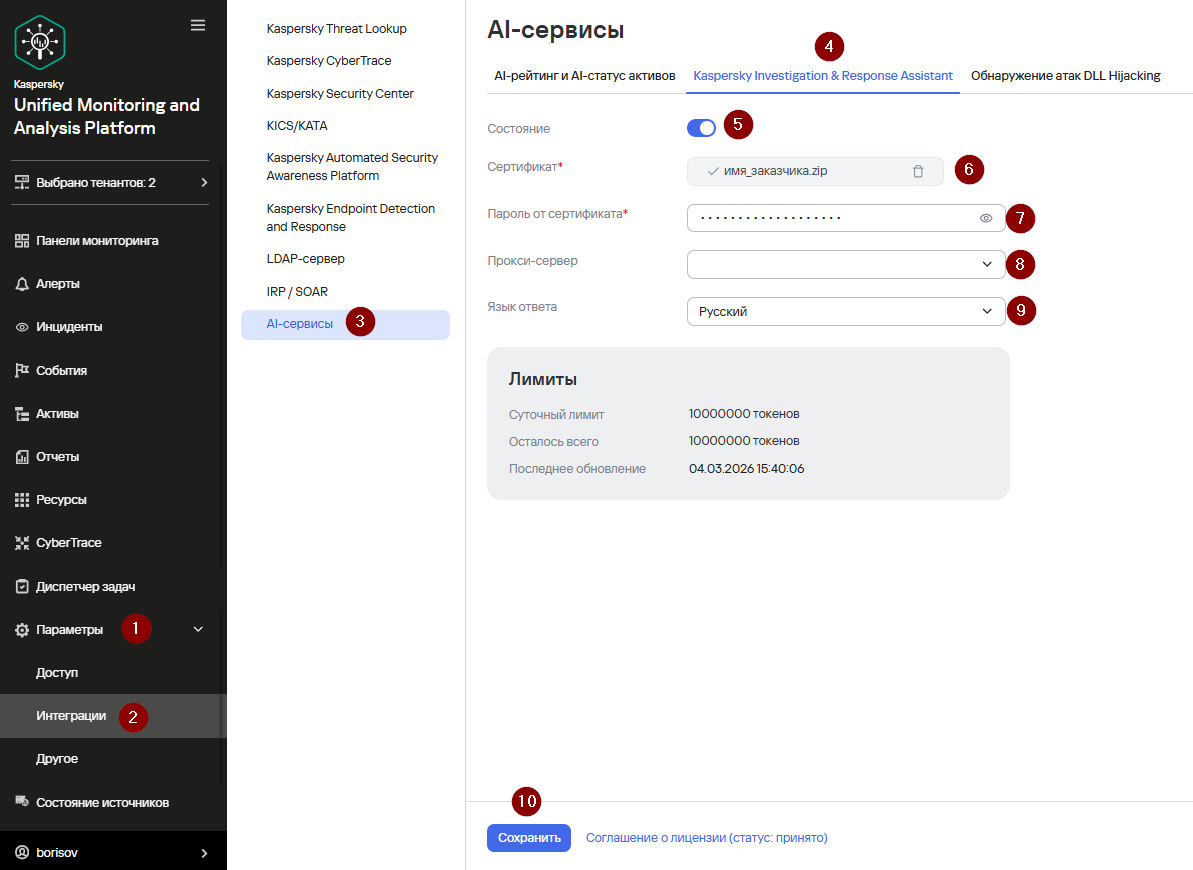The width and height of the screenshot is (1193, 870).
Task: Delete certificate with trash icon
Action: click(918, 171)
